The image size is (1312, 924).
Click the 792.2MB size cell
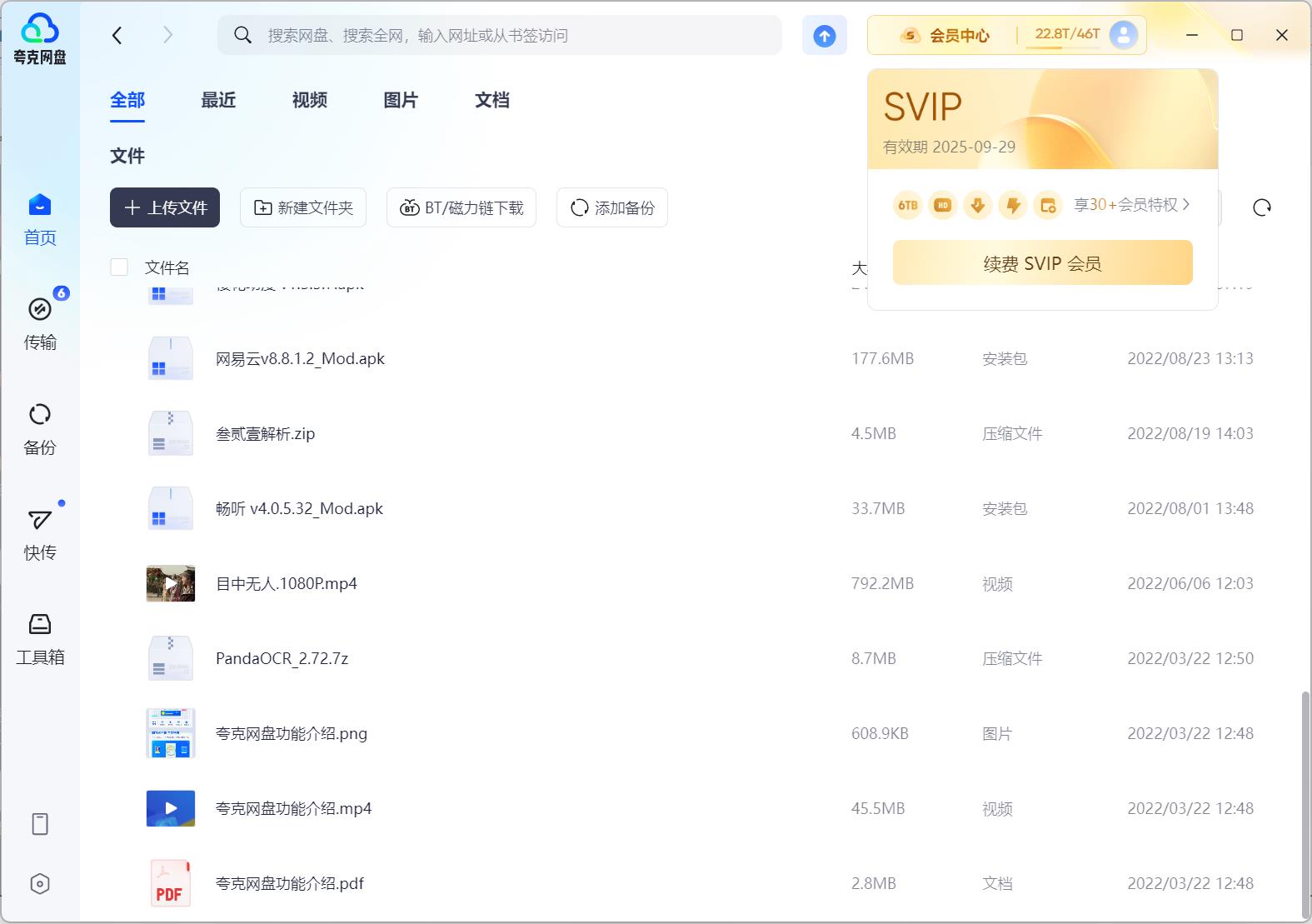(x=882, y=583)
